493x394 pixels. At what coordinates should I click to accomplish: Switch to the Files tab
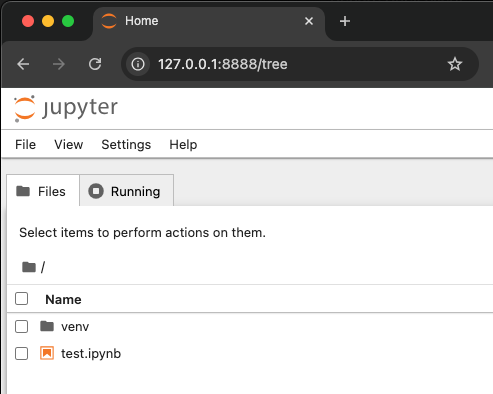43,191
